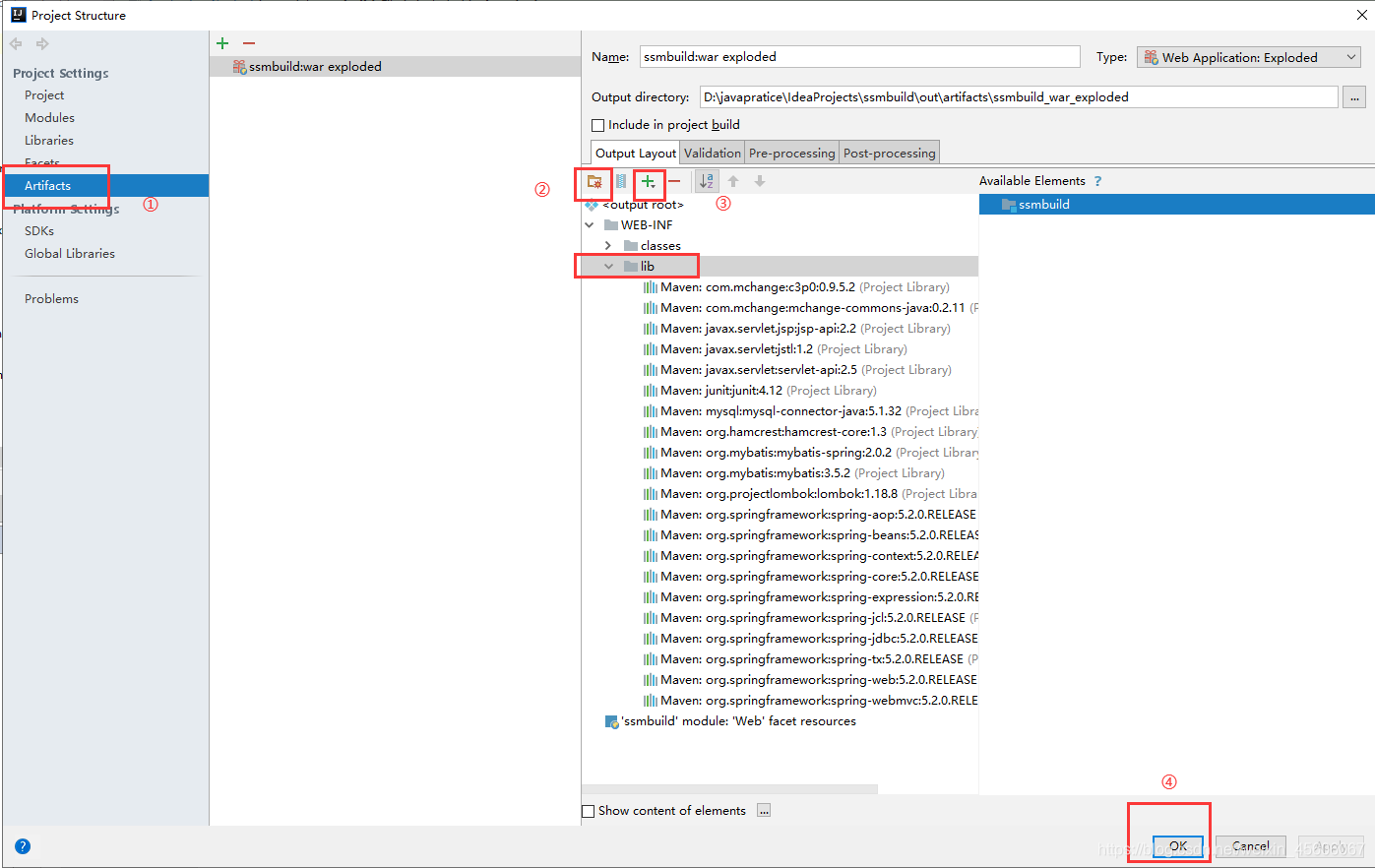Open the Pre-processing tab
This screenshot has height=868, width=1375.
[791, 153]
